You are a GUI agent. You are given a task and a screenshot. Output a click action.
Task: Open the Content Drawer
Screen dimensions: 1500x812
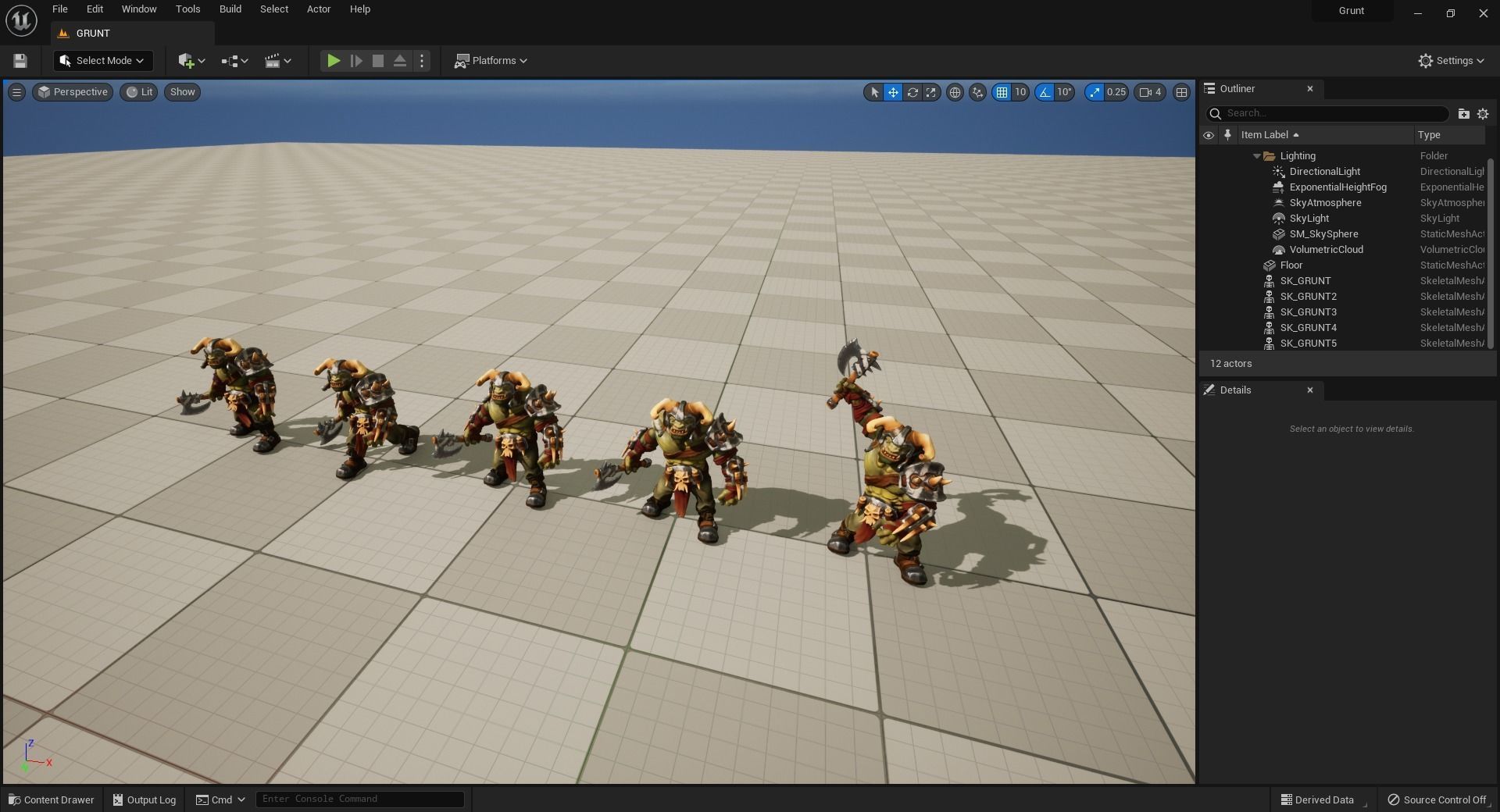pyautogui.click(x=52, y=800)
